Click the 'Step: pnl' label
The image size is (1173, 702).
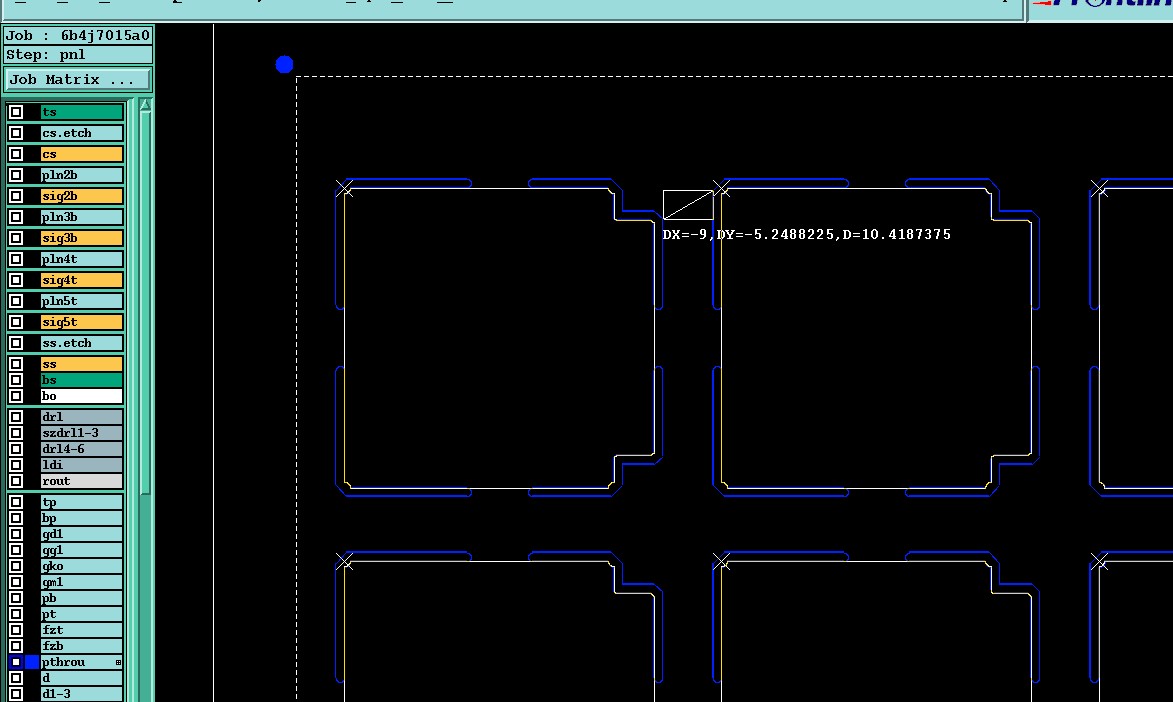(46, 55)
